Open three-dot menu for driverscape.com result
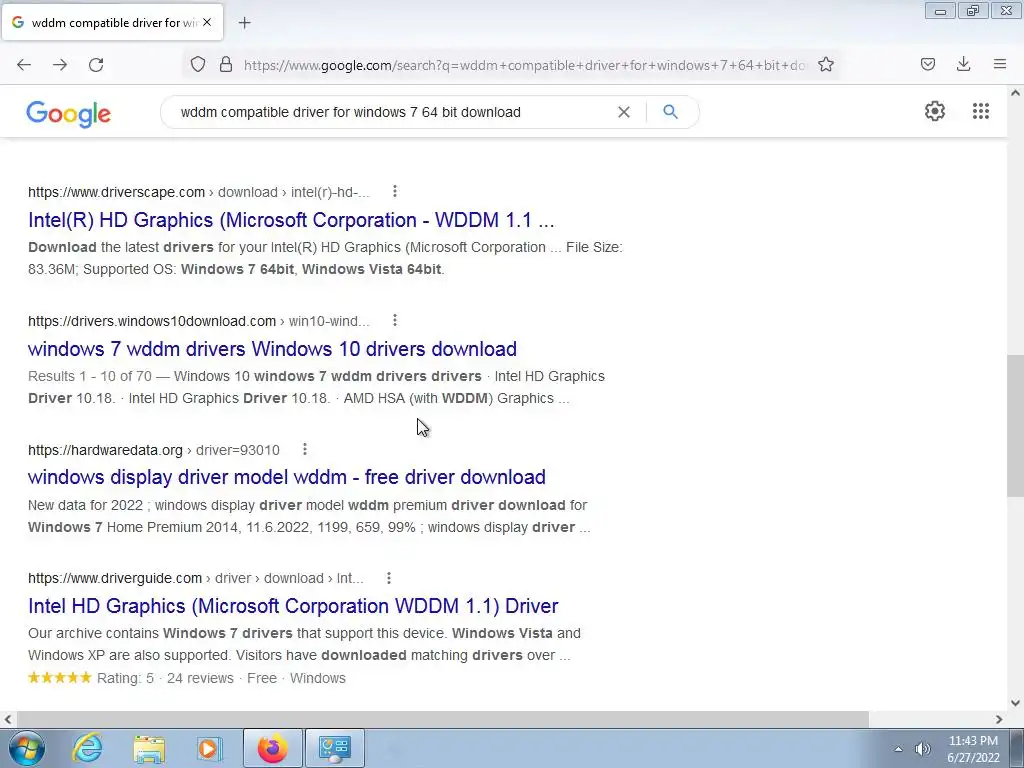 pyautogui.click(x=394, y=191)
